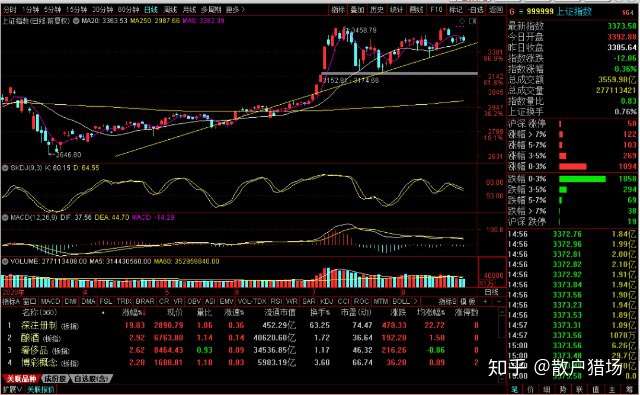
Task: Select the MACD indicator tab
Action: pos(51,302)
